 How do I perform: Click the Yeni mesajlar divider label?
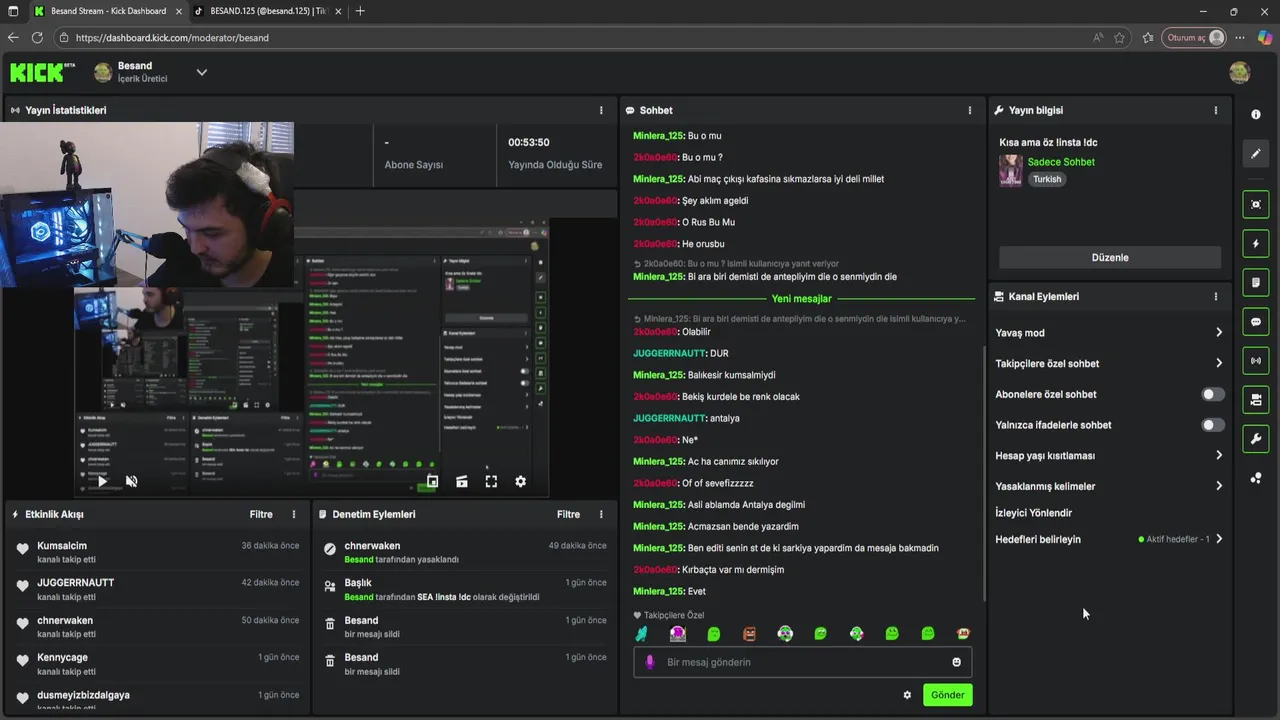[x=801, y=299]
